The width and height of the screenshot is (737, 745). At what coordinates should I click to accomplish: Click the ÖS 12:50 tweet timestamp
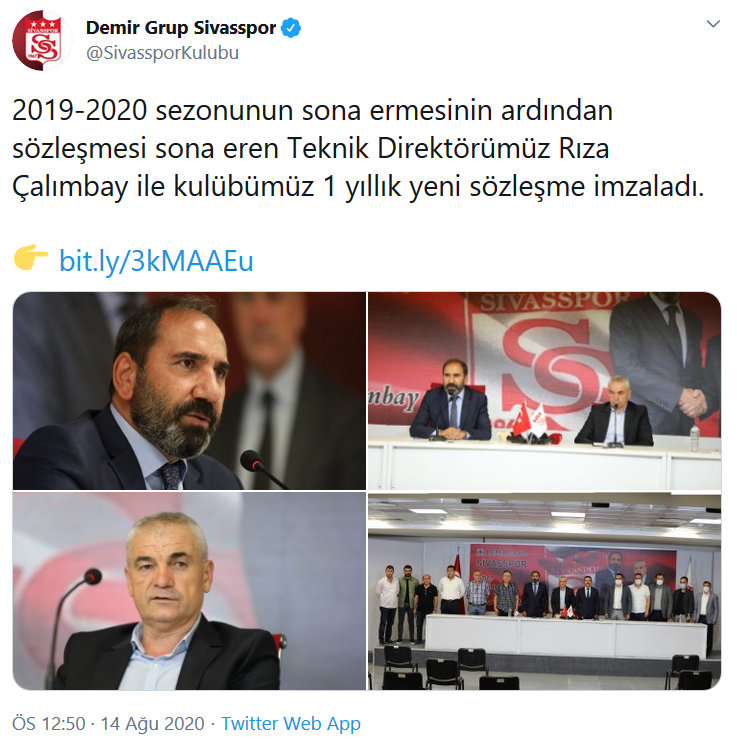[48, 724]
